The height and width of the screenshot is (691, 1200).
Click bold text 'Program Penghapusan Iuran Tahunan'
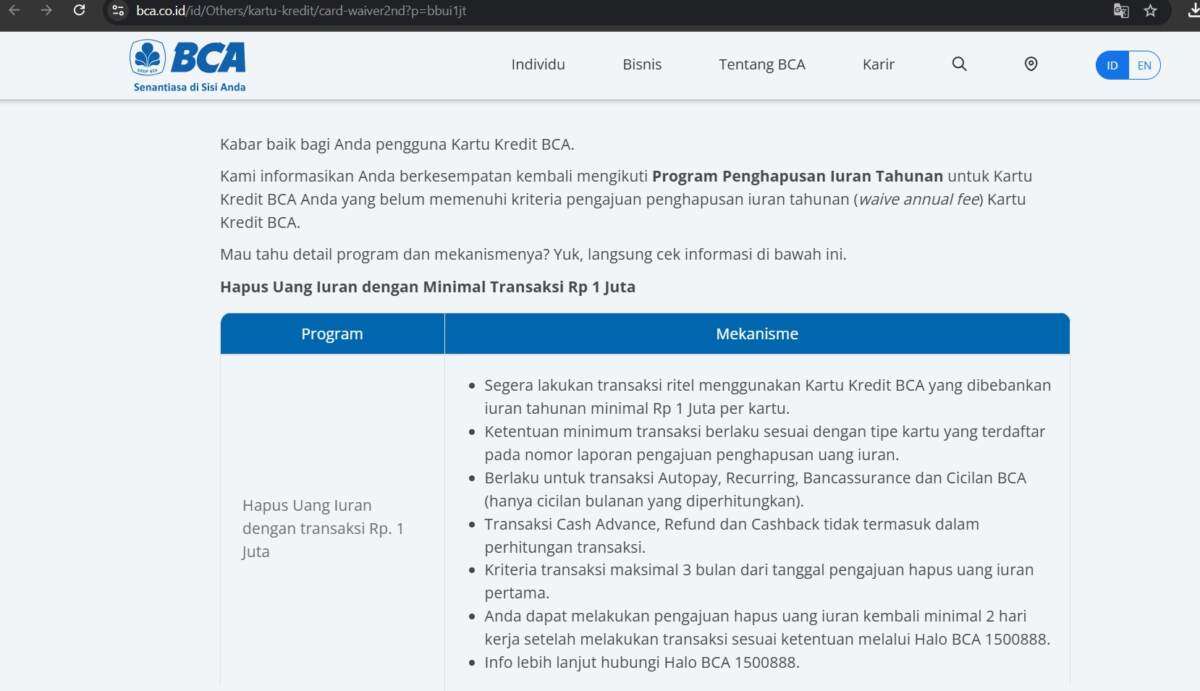click(798, 176)
